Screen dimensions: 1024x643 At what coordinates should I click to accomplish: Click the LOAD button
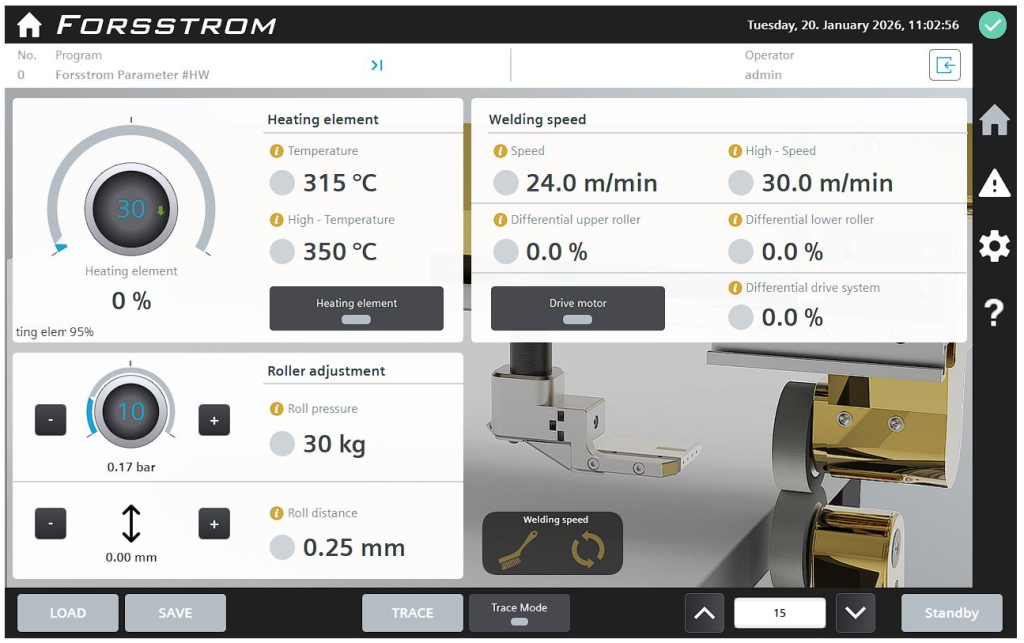tap(68, 613)
